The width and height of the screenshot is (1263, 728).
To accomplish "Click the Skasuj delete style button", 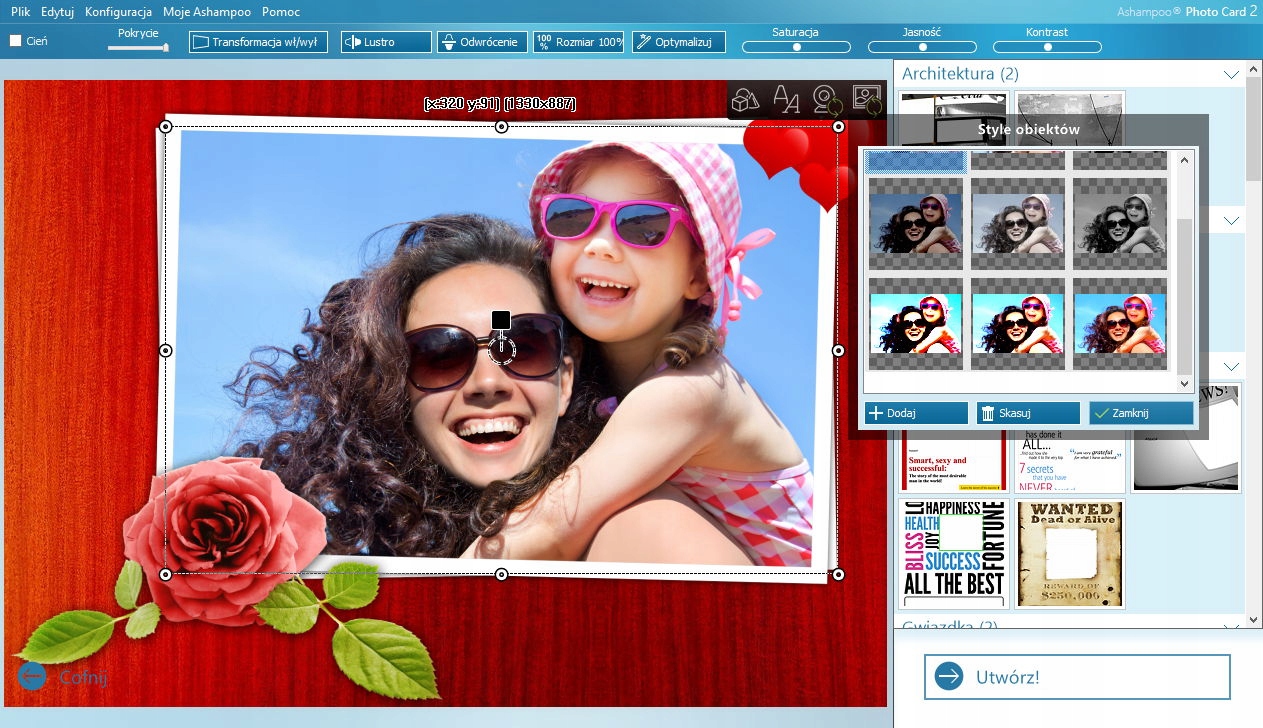I will [1028, 413].
